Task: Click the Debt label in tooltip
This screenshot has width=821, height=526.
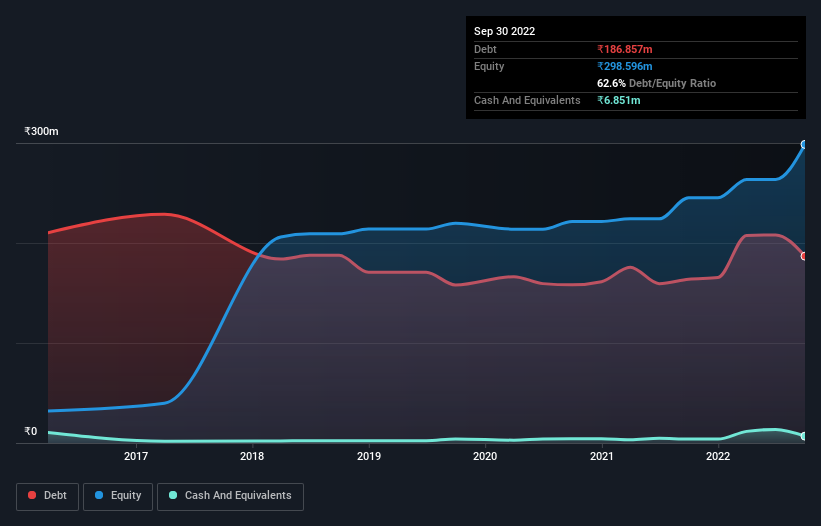Action: point(485,49)
